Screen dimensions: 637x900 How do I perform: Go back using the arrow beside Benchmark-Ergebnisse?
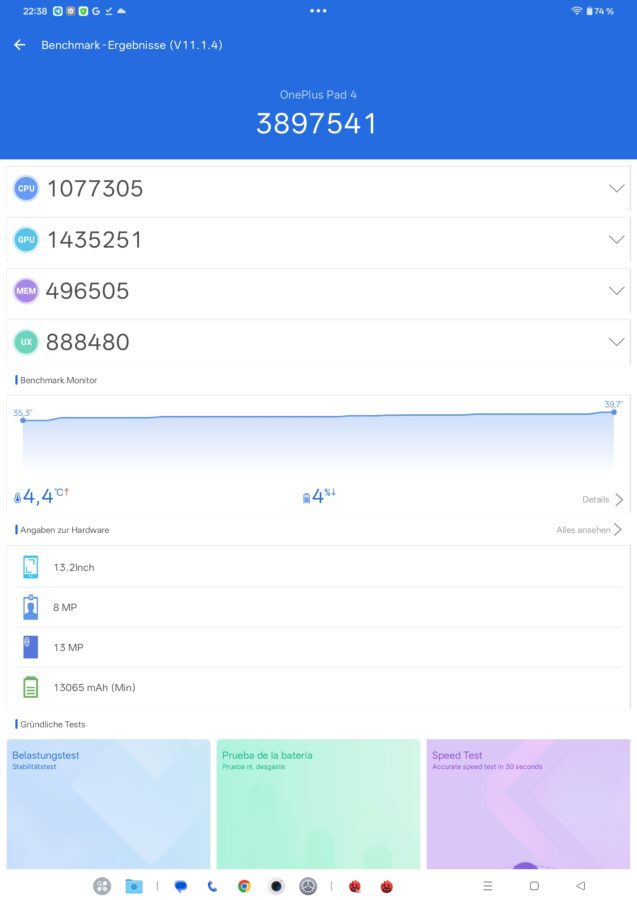coord(20,45)
